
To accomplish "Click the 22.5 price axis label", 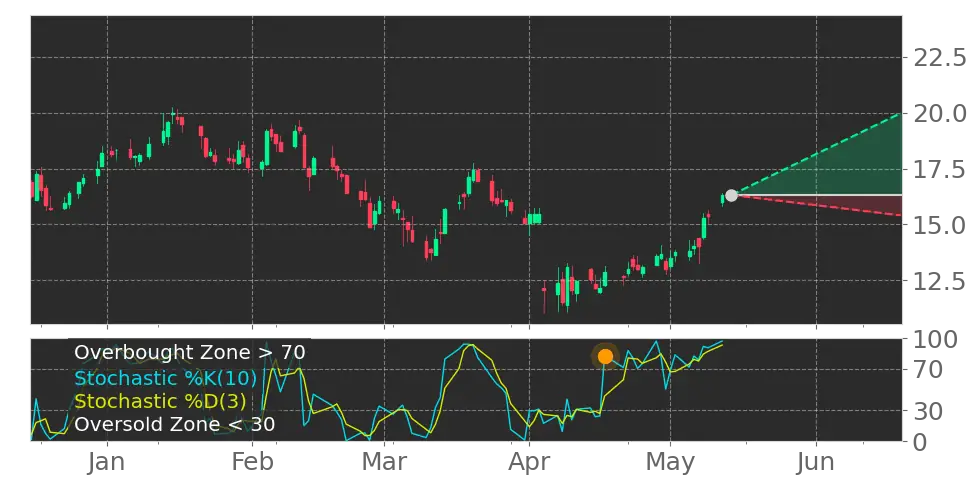I will (940, 58).
